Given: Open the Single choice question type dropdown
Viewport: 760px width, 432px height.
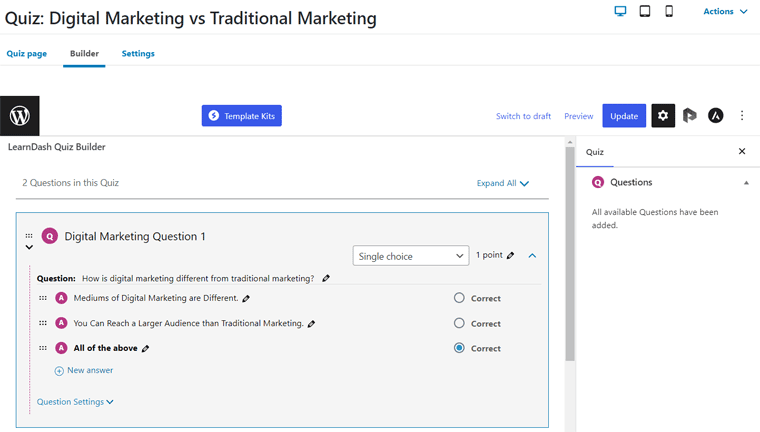Looking at the screenshot, I should tap(410, 256).
